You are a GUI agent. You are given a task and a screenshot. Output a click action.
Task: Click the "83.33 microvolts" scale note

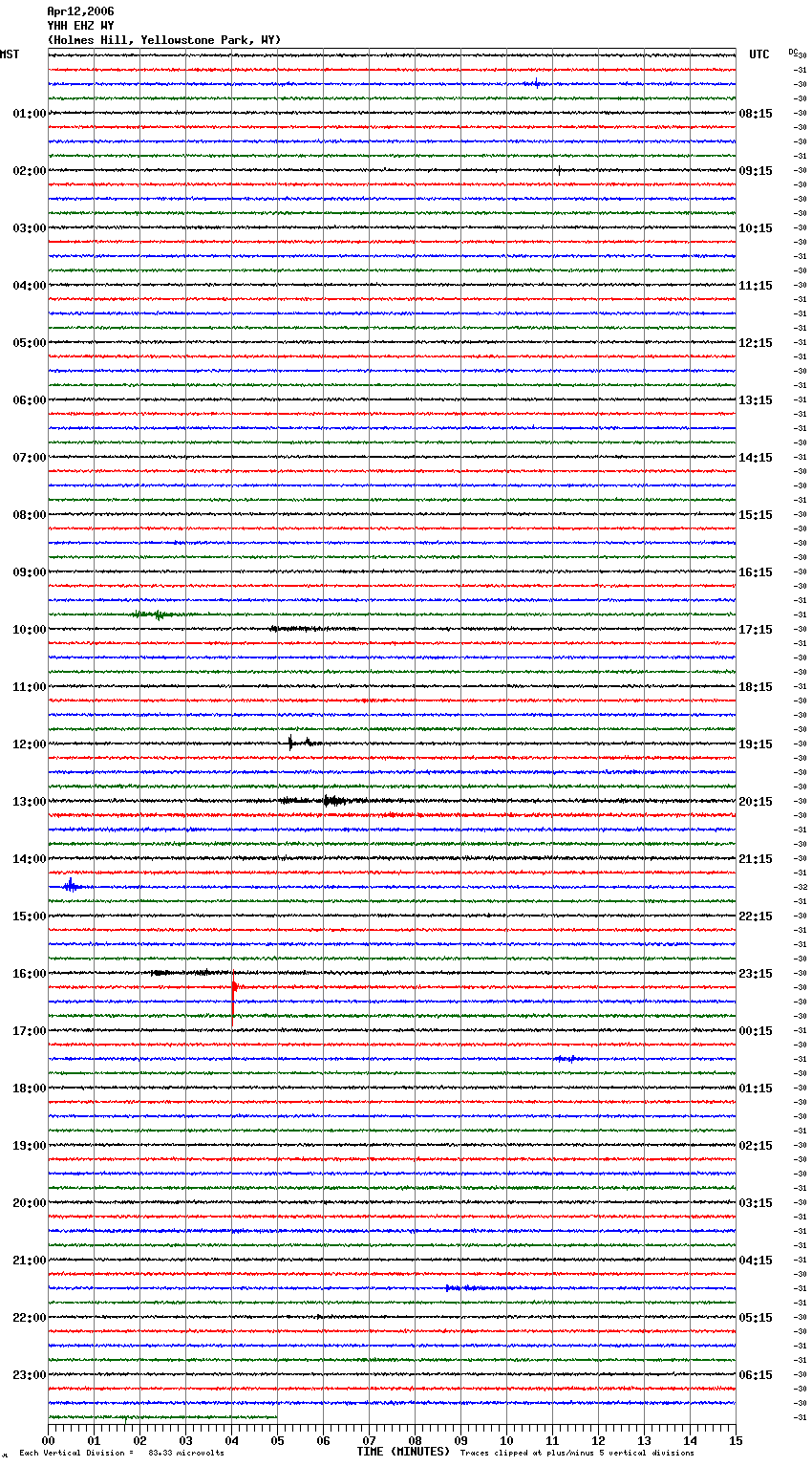click(186, 1453)
